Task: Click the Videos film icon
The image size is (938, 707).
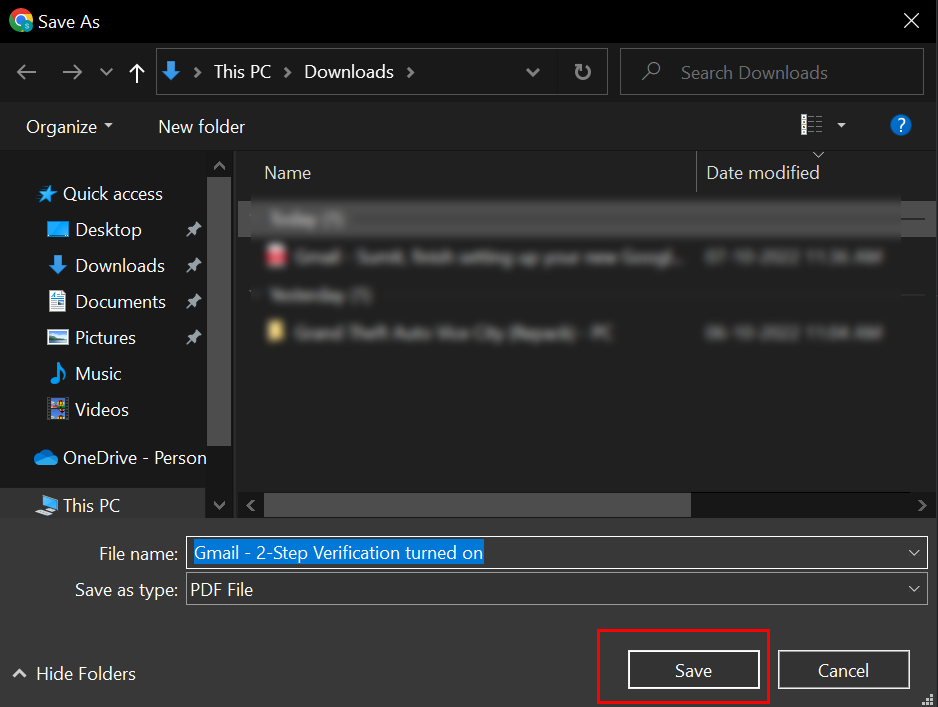Action: (57, 409)
